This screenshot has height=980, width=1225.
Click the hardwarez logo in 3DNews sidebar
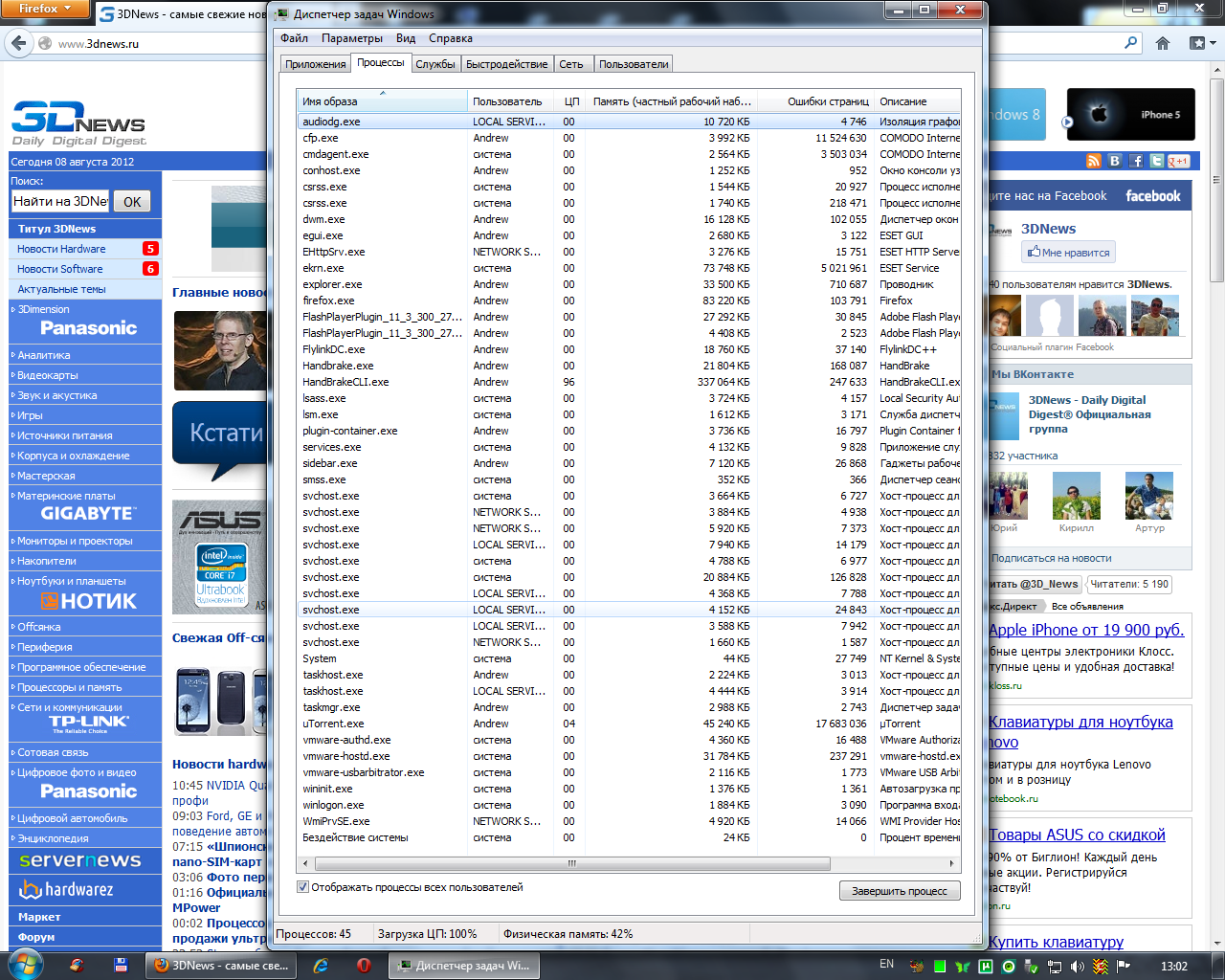(x=66, y=890)
